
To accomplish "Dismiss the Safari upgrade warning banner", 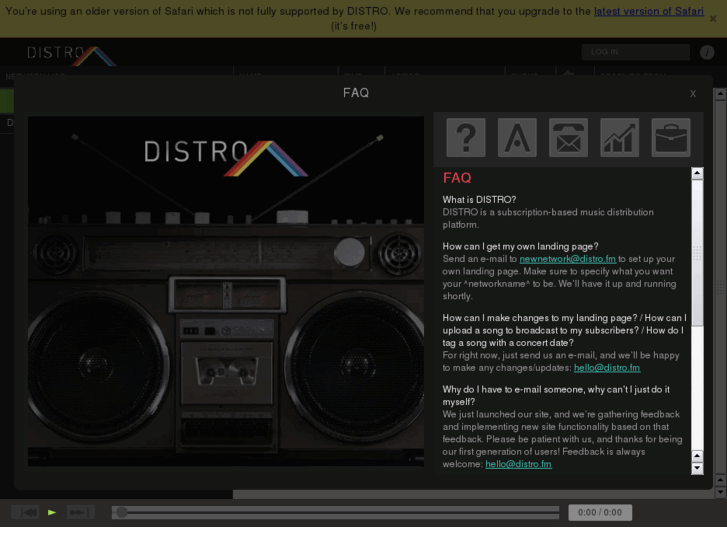I will [x=713, y=19].
